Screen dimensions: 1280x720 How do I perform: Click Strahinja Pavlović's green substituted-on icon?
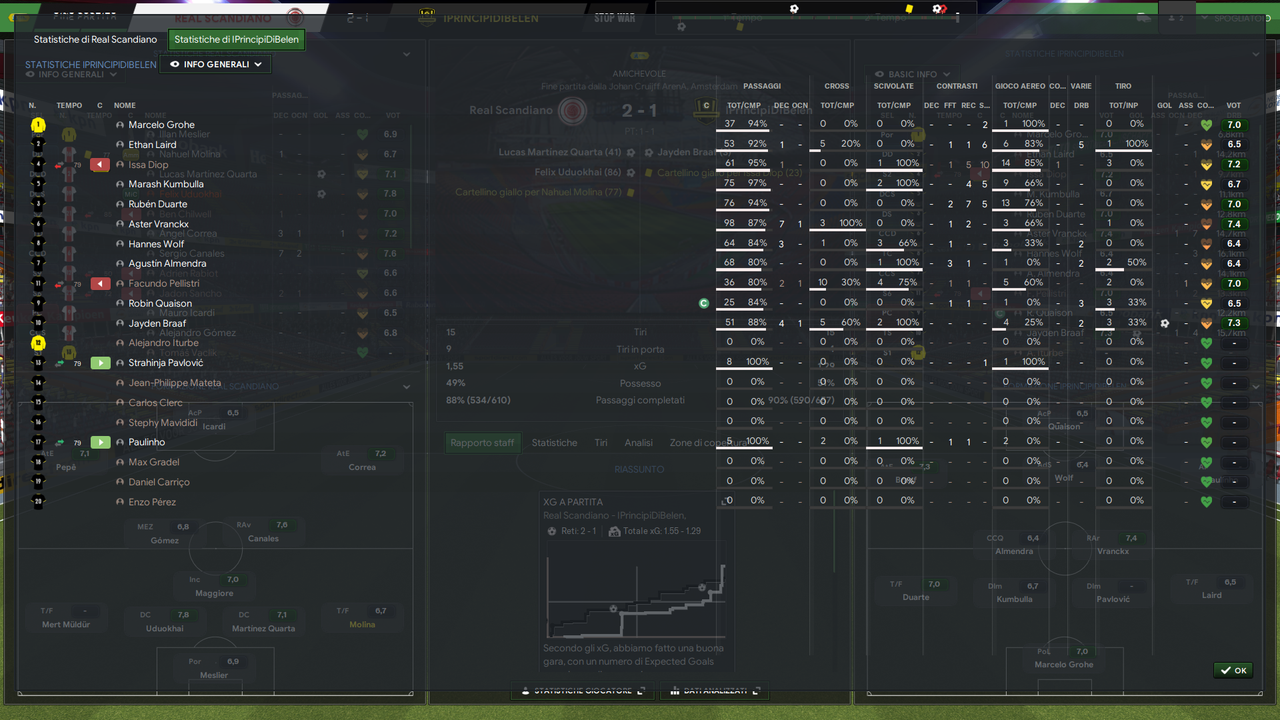(100, 363)
